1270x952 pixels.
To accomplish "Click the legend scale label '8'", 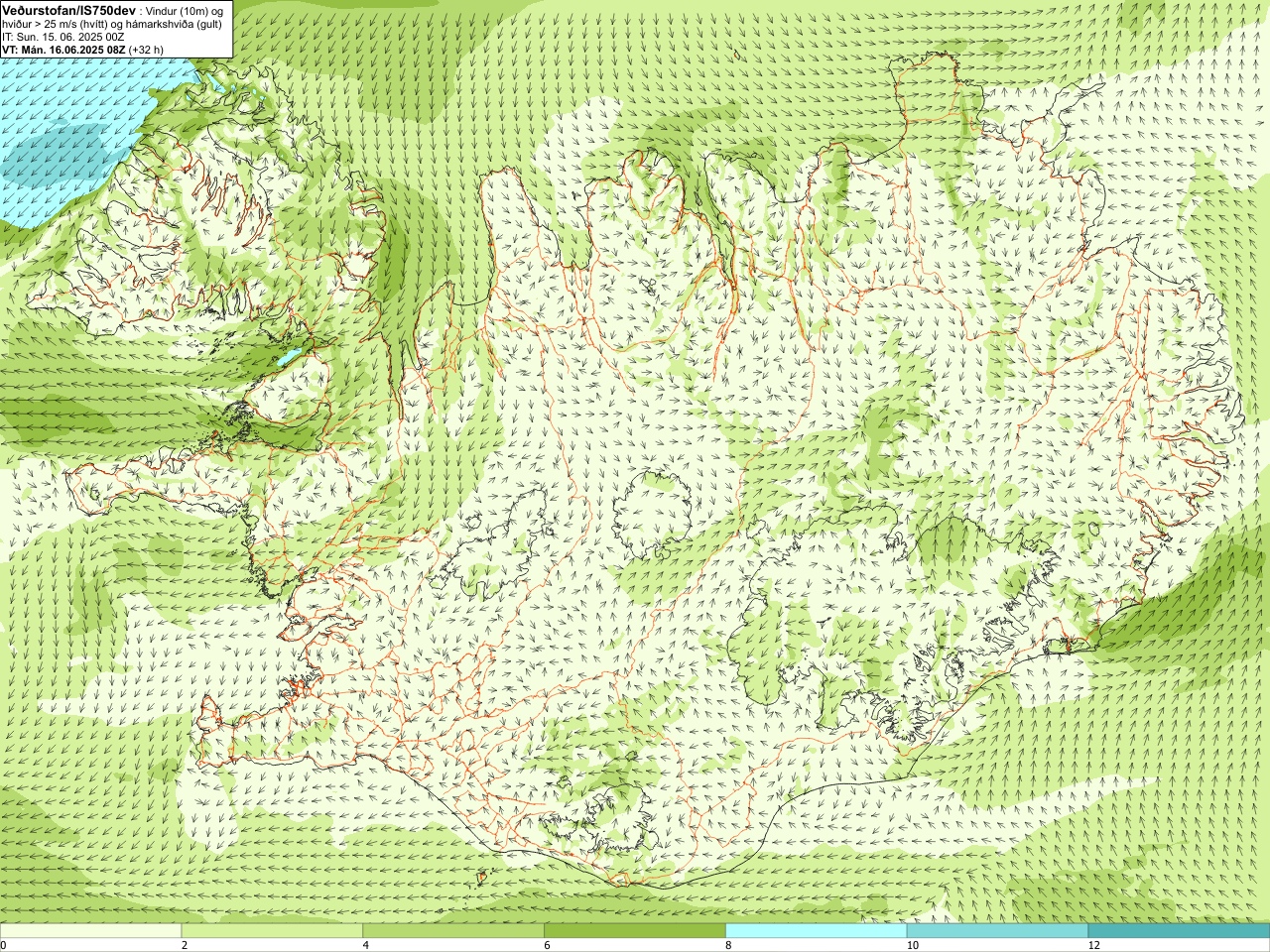I will point(728,946).
